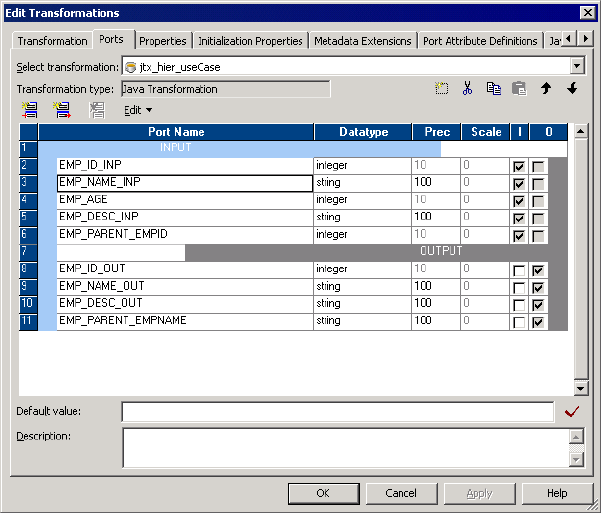Image resolution: width=601 pixels, height=513 pixels.
Task: Click the paste port icon
Action: (x=519, y=89)
